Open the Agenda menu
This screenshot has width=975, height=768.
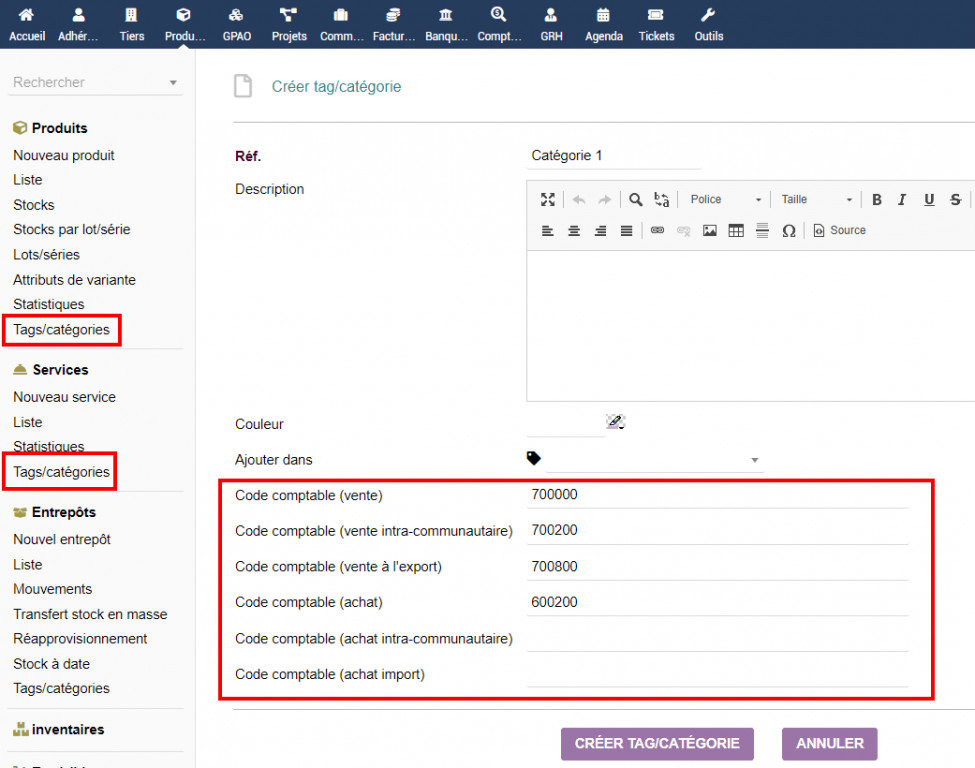[x=603, y=24]
